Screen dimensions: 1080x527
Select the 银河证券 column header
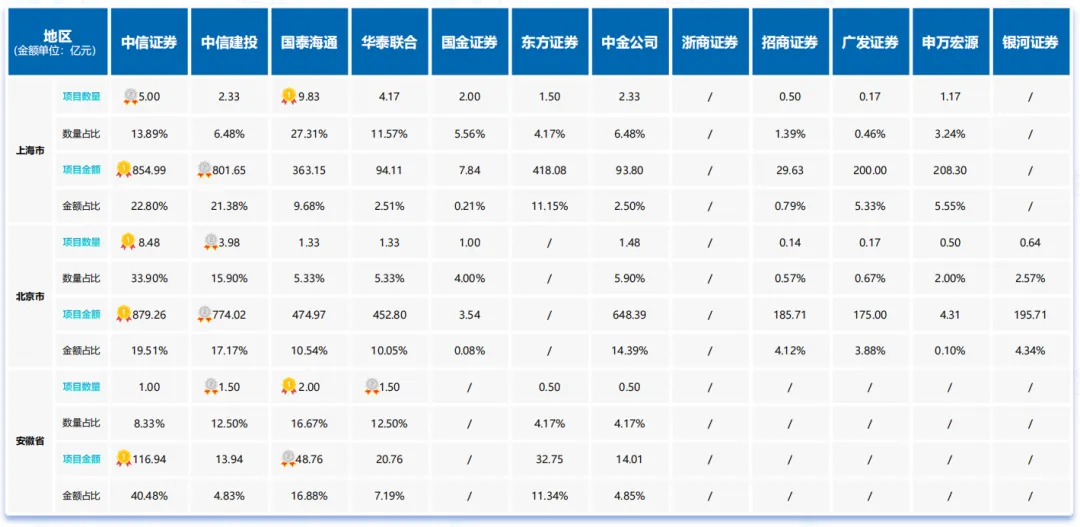pos(1030,42)
